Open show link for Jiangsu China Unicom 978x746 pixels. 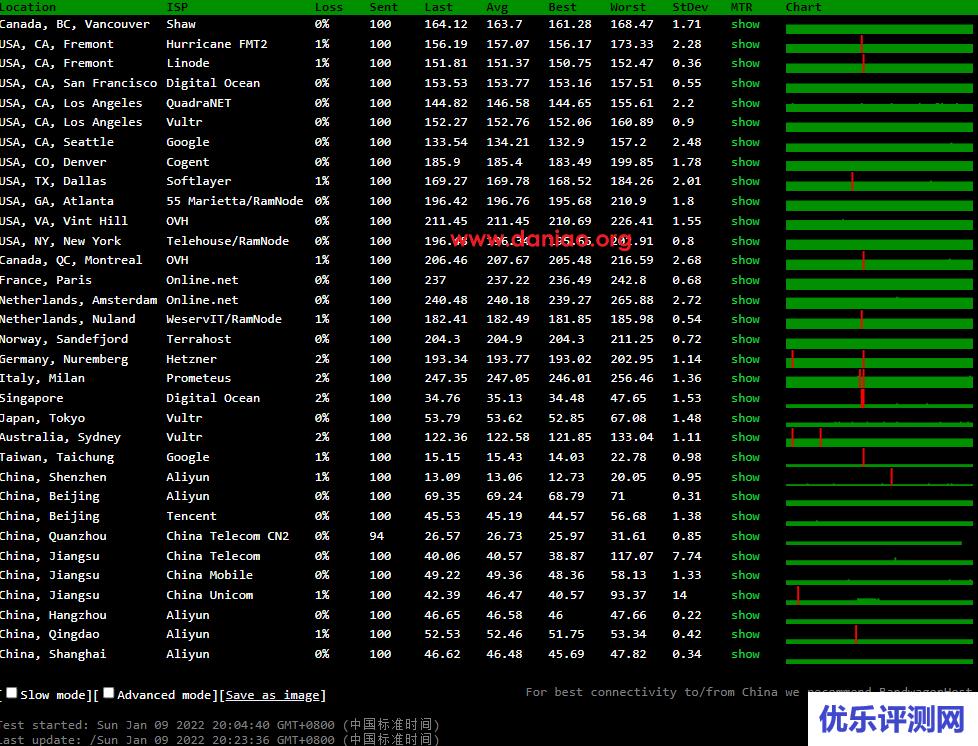(745, 595)
